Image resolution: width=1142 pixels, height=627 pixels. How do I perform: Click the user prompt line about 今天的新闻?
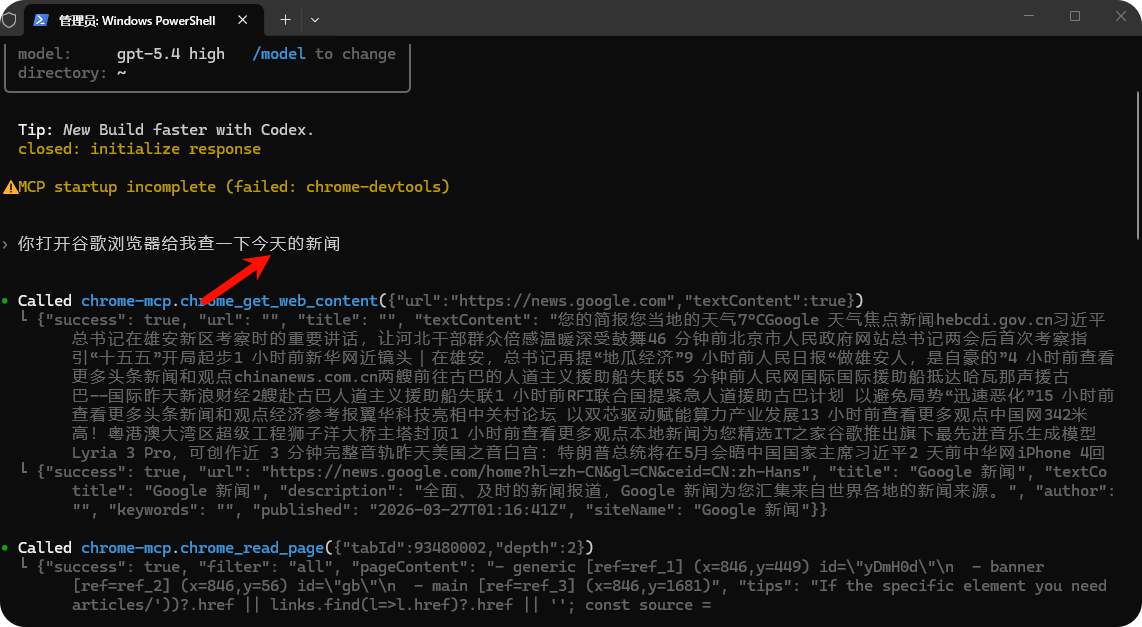[x=179, y=244]
